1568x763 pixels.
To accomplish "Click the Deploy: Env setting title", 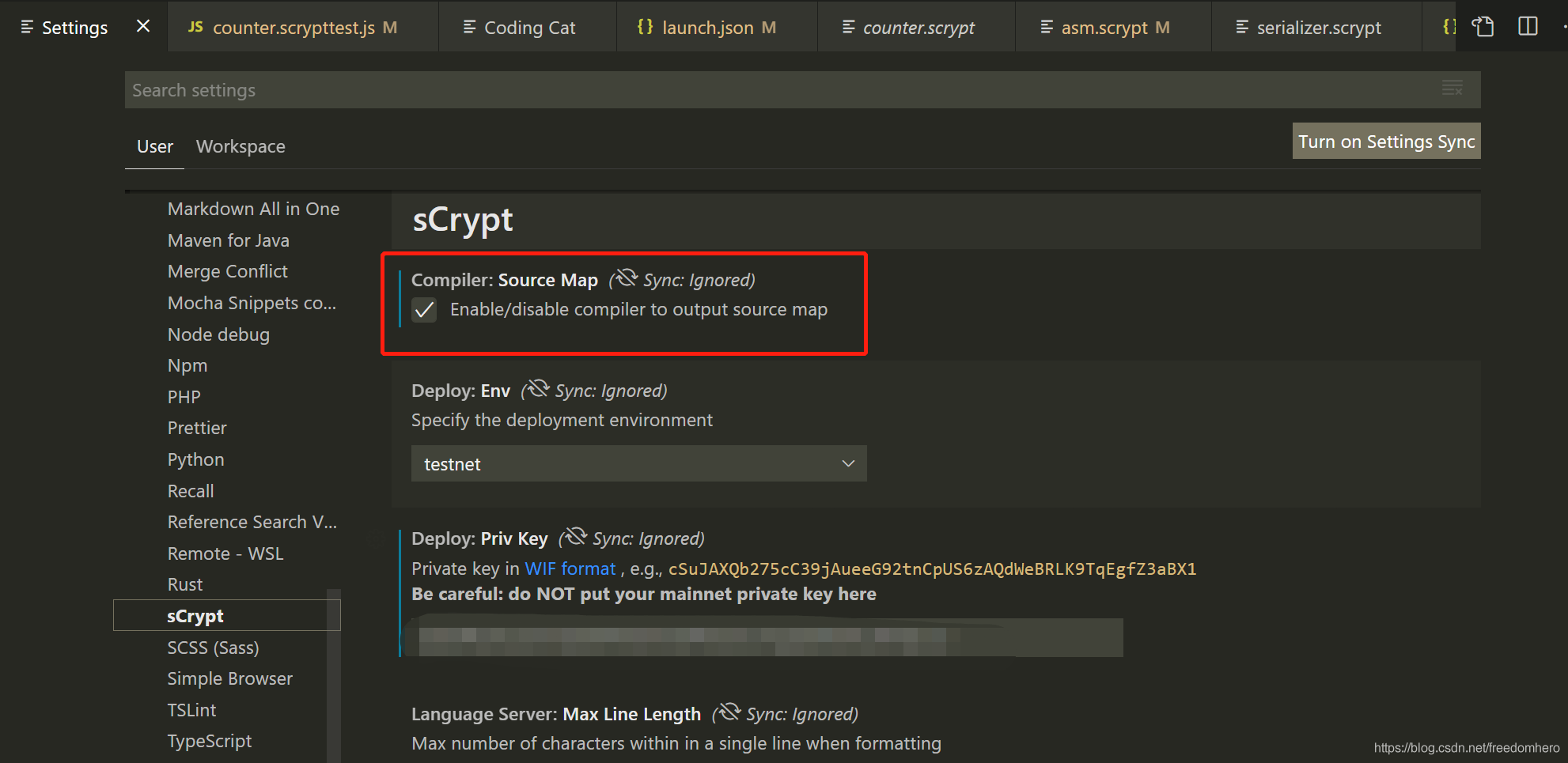I will click(x=460, y=391).
